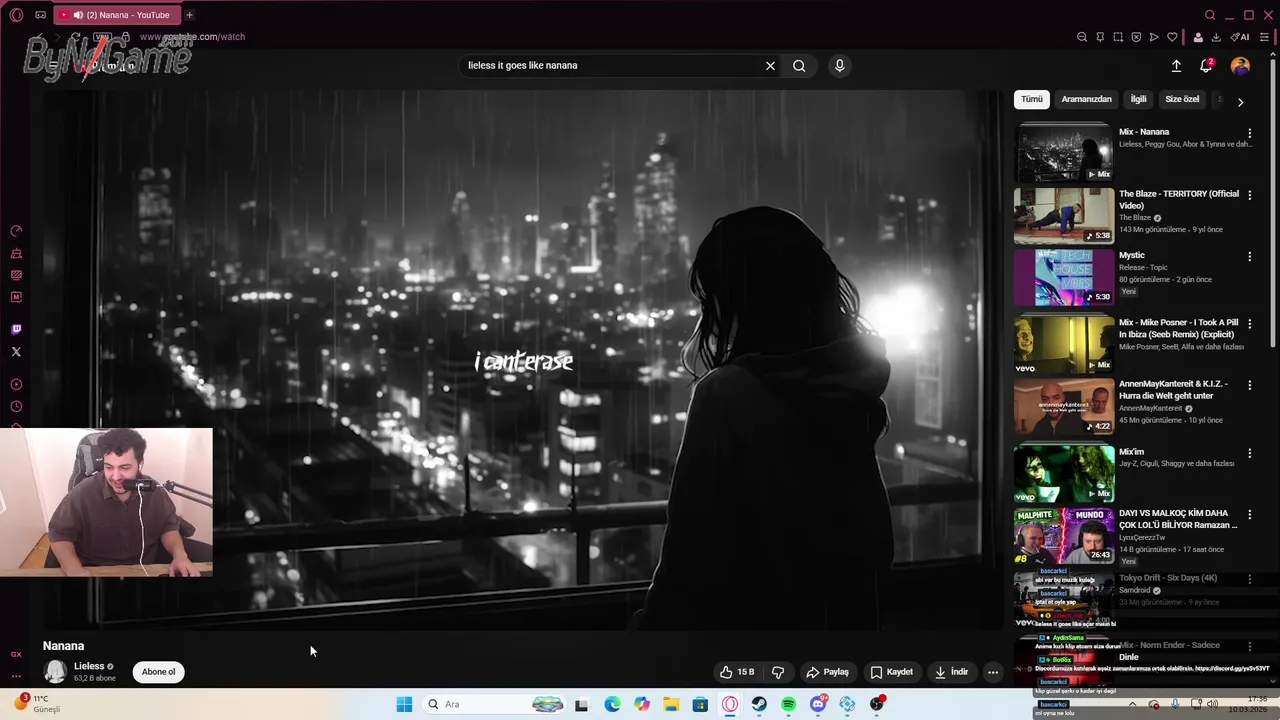
Task: Click the browser profile person icon
Action: [x=1198, y=37]
